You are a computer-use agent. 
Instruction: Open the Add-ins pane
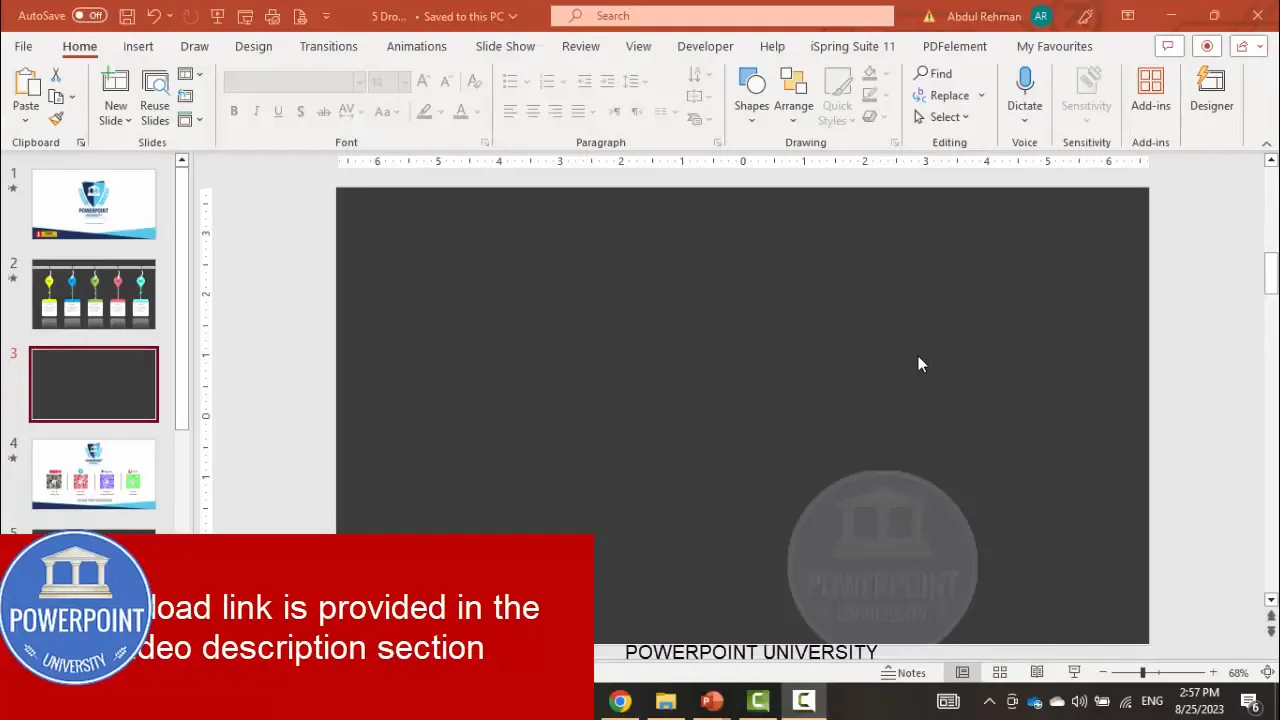(1151, 90)
